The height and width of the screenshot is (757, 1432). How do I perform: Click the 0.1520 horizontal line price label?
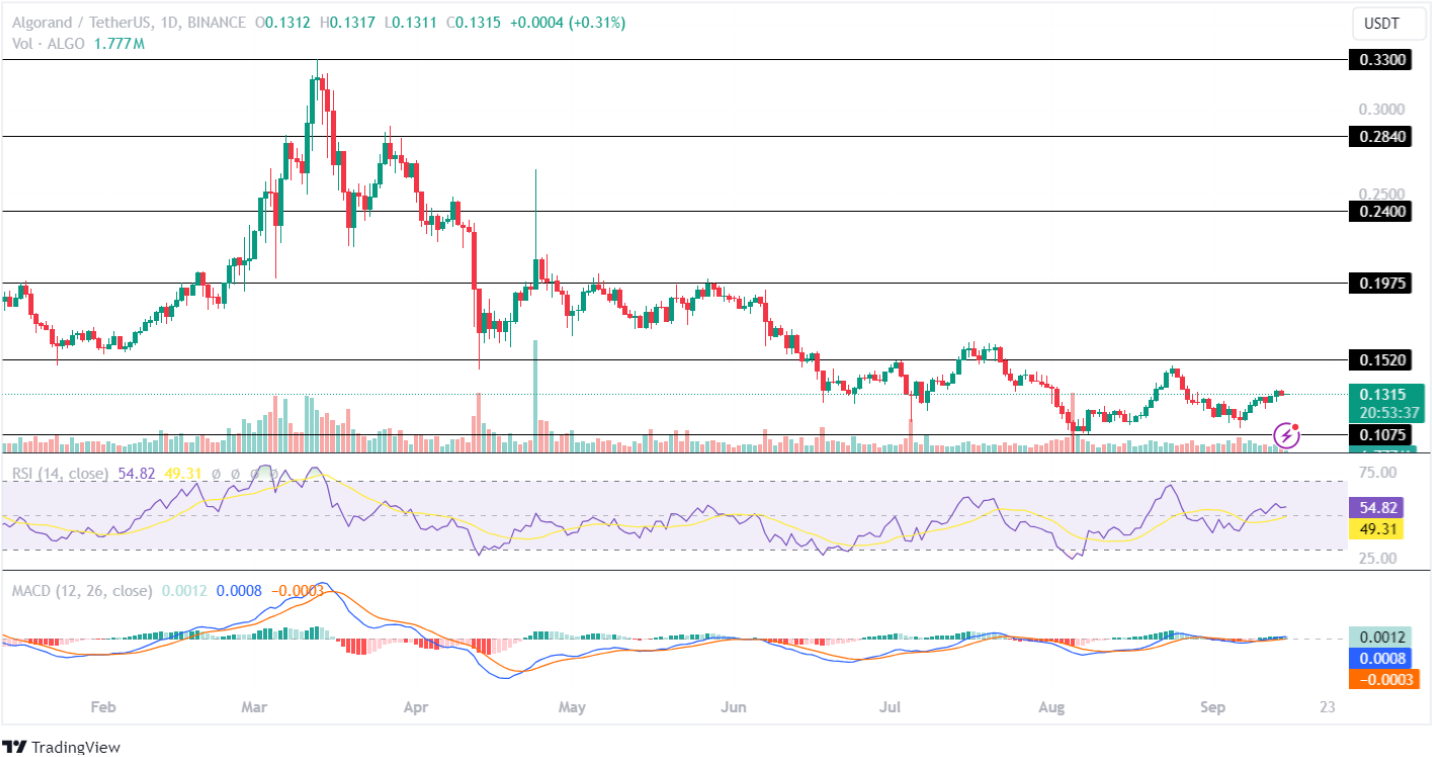click(x=1380, y=359)
